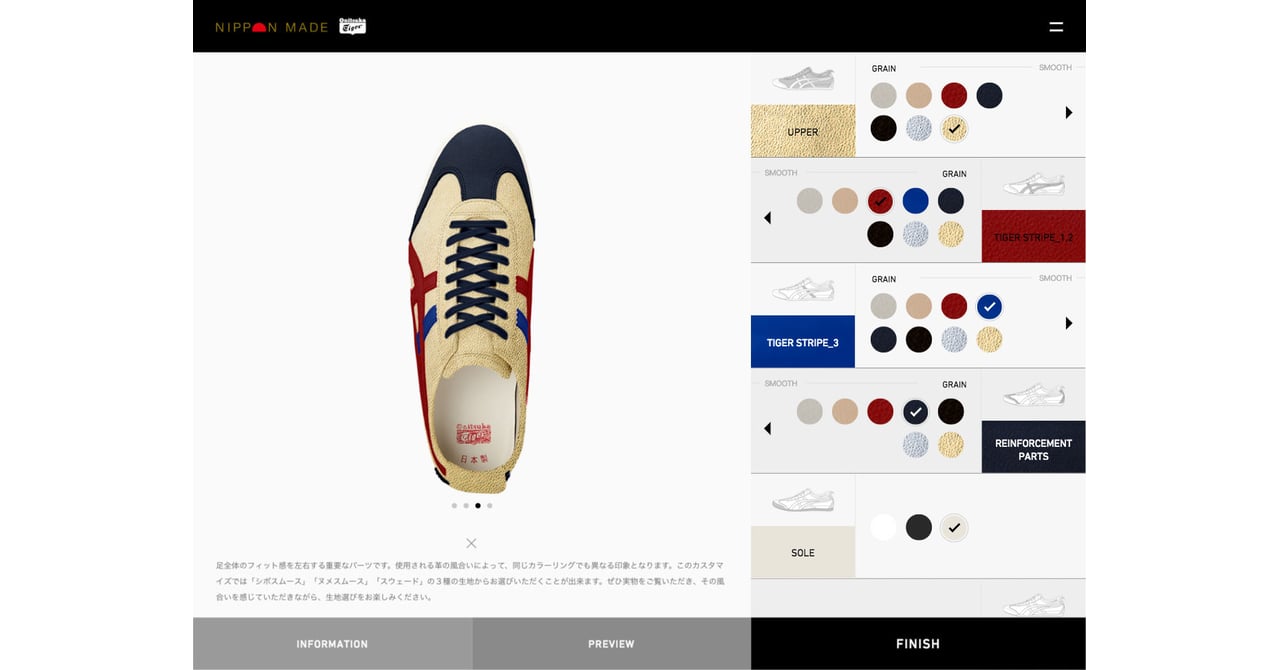Show next Upper material options with right arrow

click(1068, 113)
